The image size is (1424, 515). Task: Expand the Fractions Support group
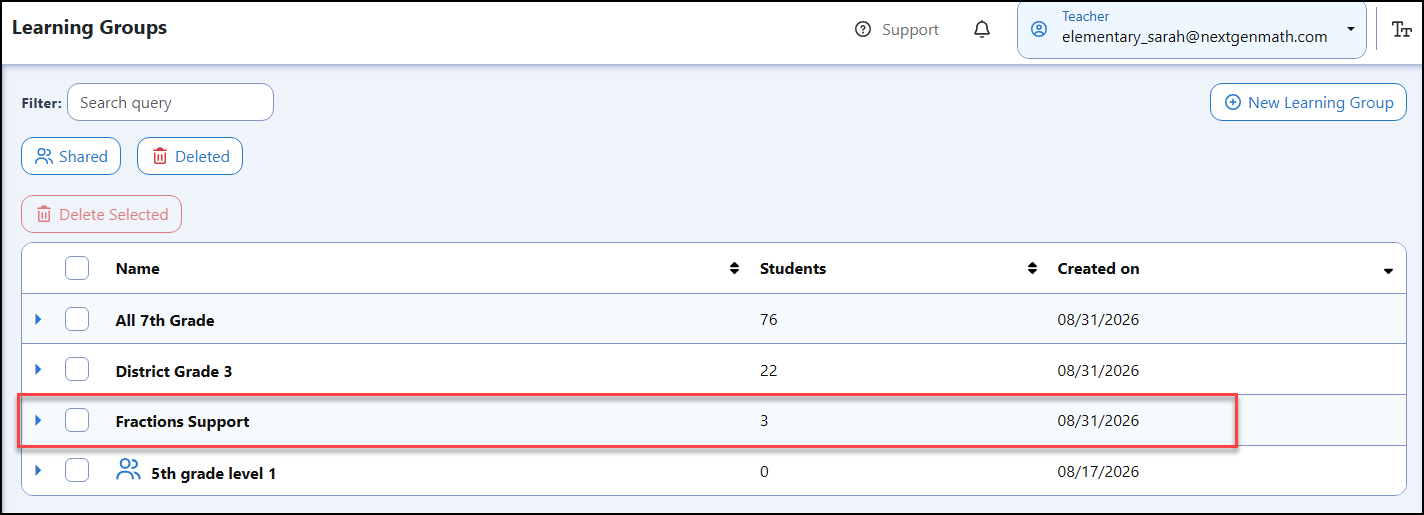click(39, 420)
